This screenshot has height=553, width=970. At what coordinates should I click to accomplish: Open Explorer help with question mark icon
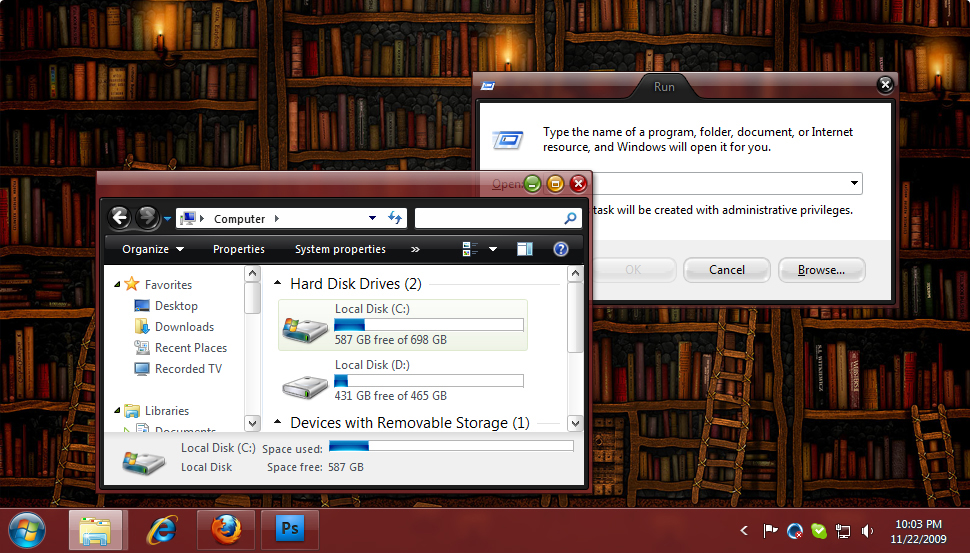(561, 249)
